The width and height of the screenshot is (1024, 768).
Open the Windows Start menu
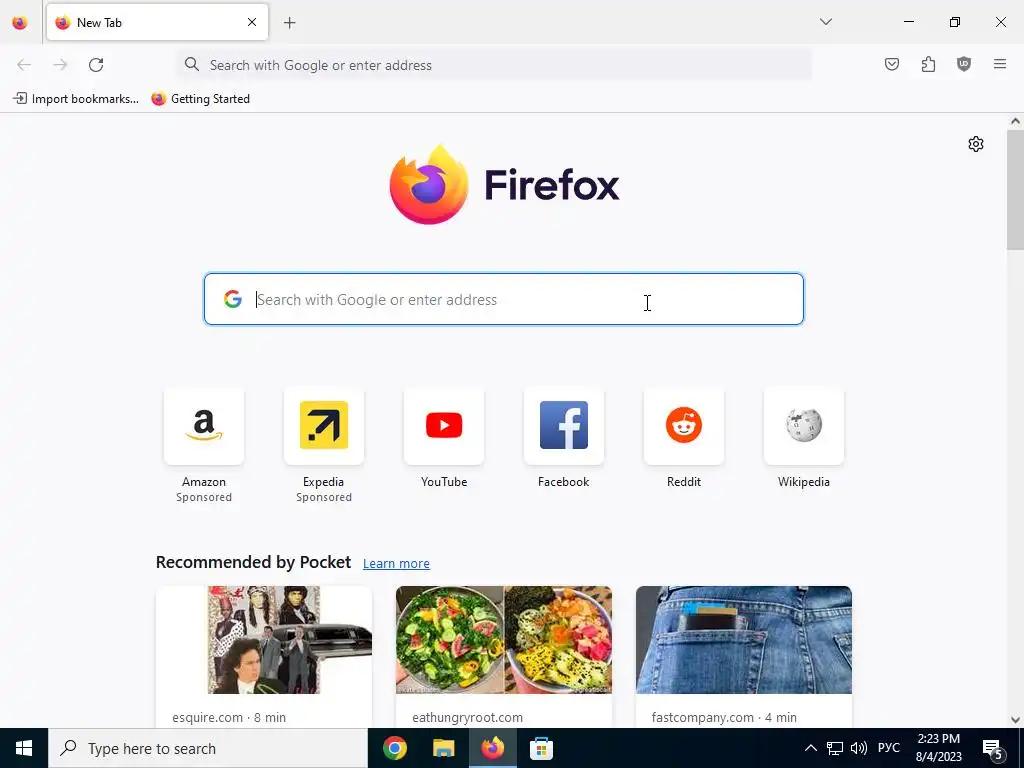(24, 748)
